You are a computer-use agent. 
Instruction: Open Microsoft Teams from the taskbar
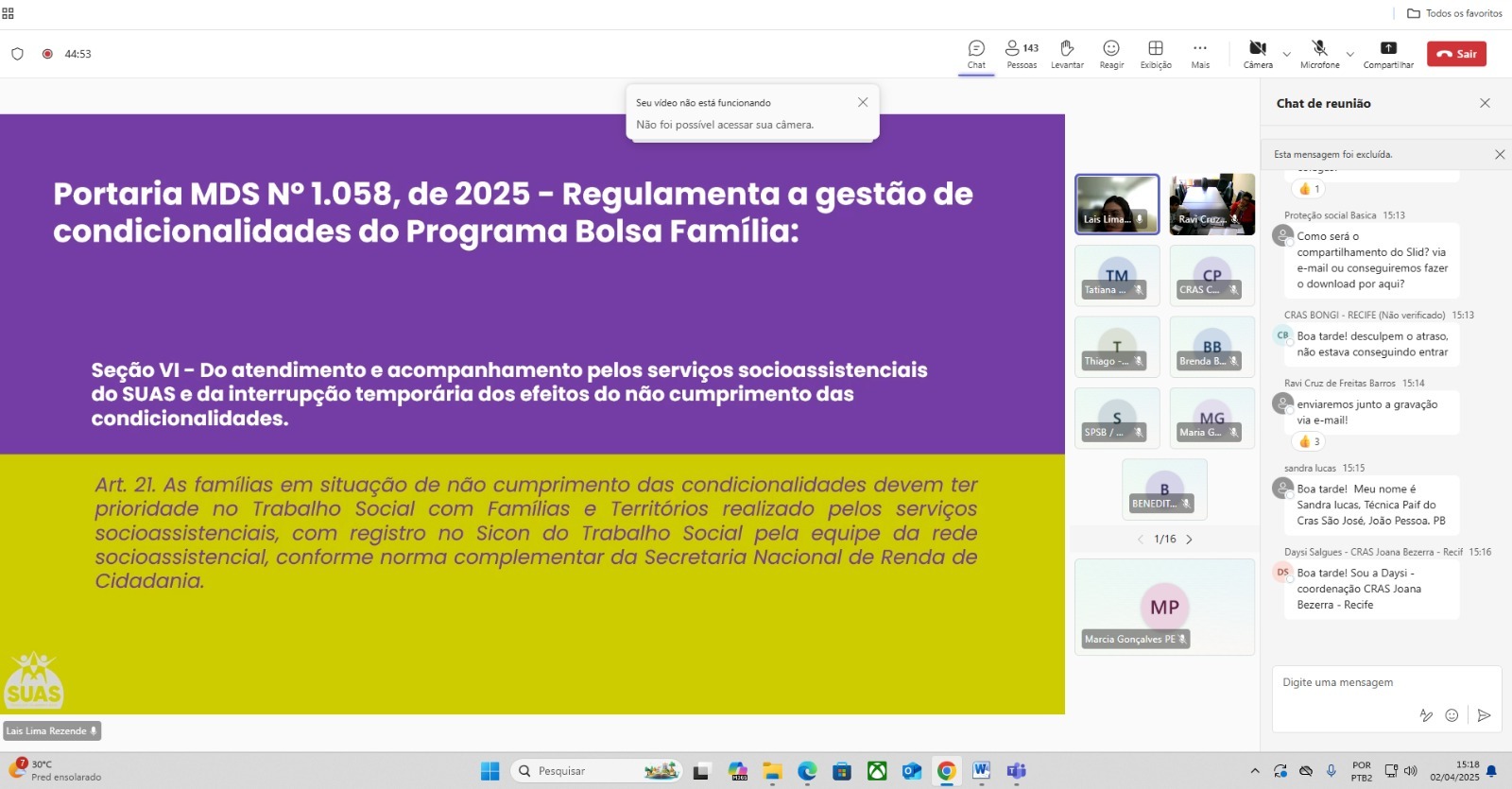[x=1016, y=771]
